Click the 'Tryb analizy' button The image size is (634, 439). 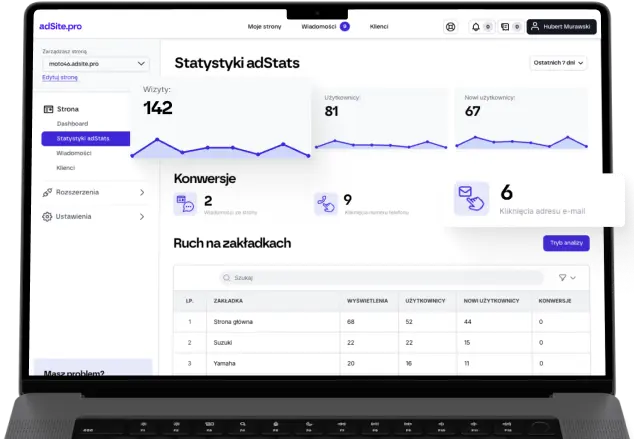[x=566, y=243]
